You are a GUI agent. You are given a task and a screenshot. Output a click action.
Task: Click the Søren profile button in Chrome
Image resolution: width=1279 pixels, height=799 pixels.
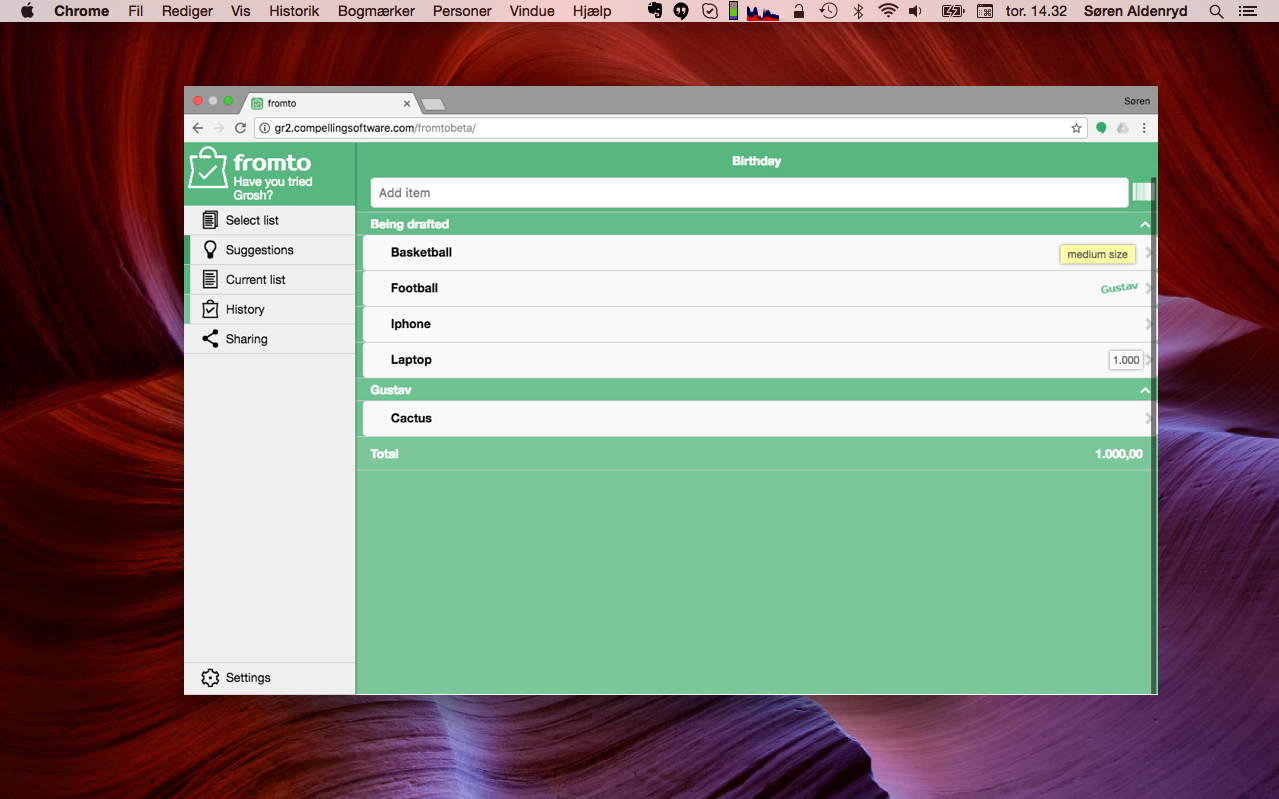click(1137, 101)
